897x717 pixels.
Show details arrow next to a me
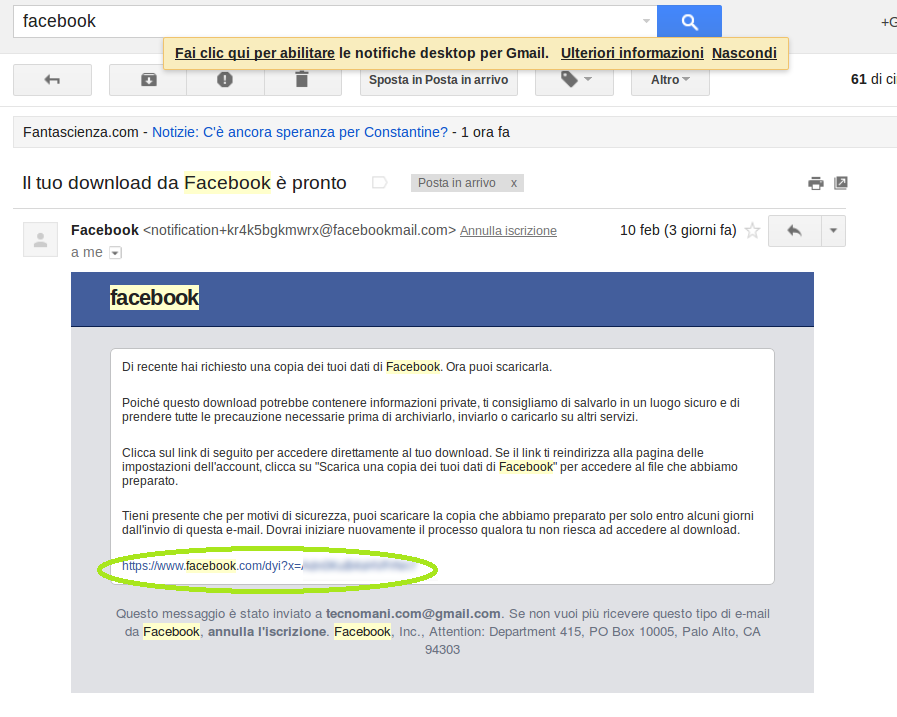pos(116,253)
